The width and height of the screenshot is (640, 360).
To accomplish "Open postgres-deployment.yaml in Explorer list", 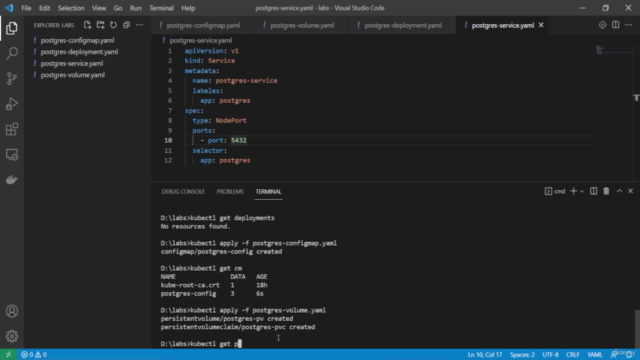I will [79, 52].
